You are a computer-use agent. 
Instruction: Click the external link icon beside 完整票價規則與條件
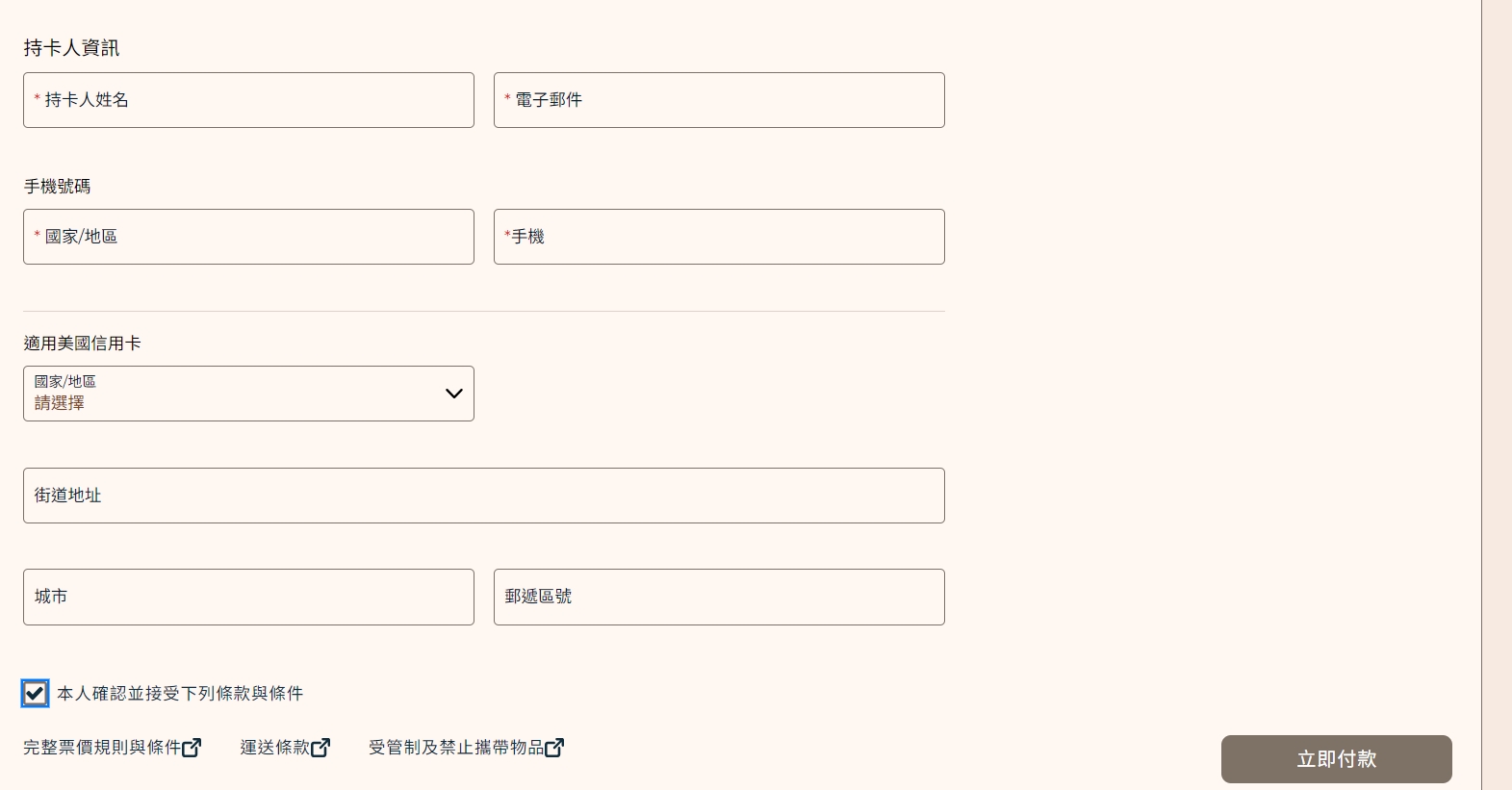click(193, 747)
